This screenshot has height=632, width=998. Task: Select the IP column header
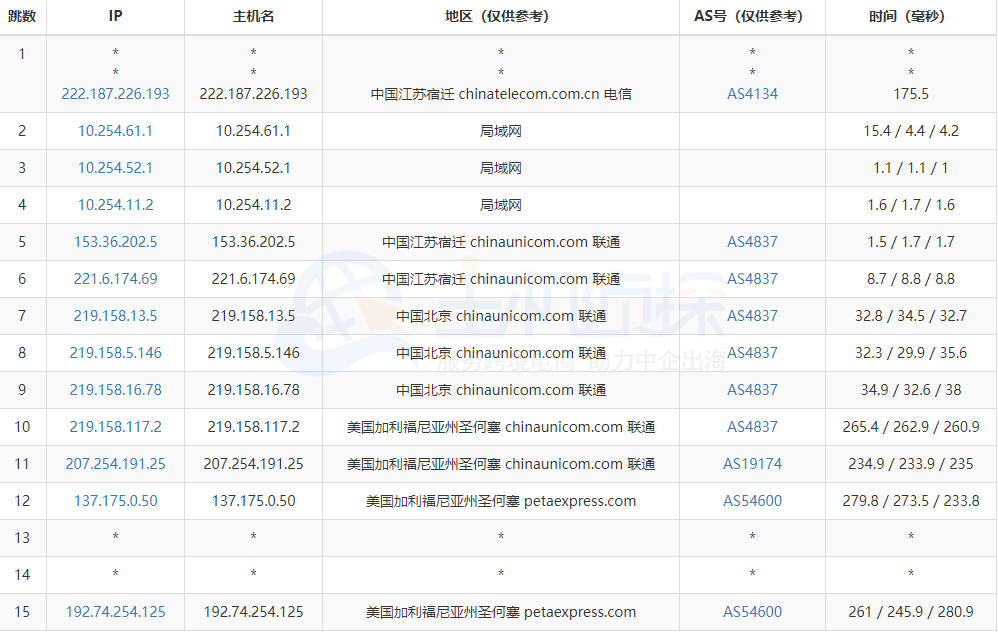(115, 16)
